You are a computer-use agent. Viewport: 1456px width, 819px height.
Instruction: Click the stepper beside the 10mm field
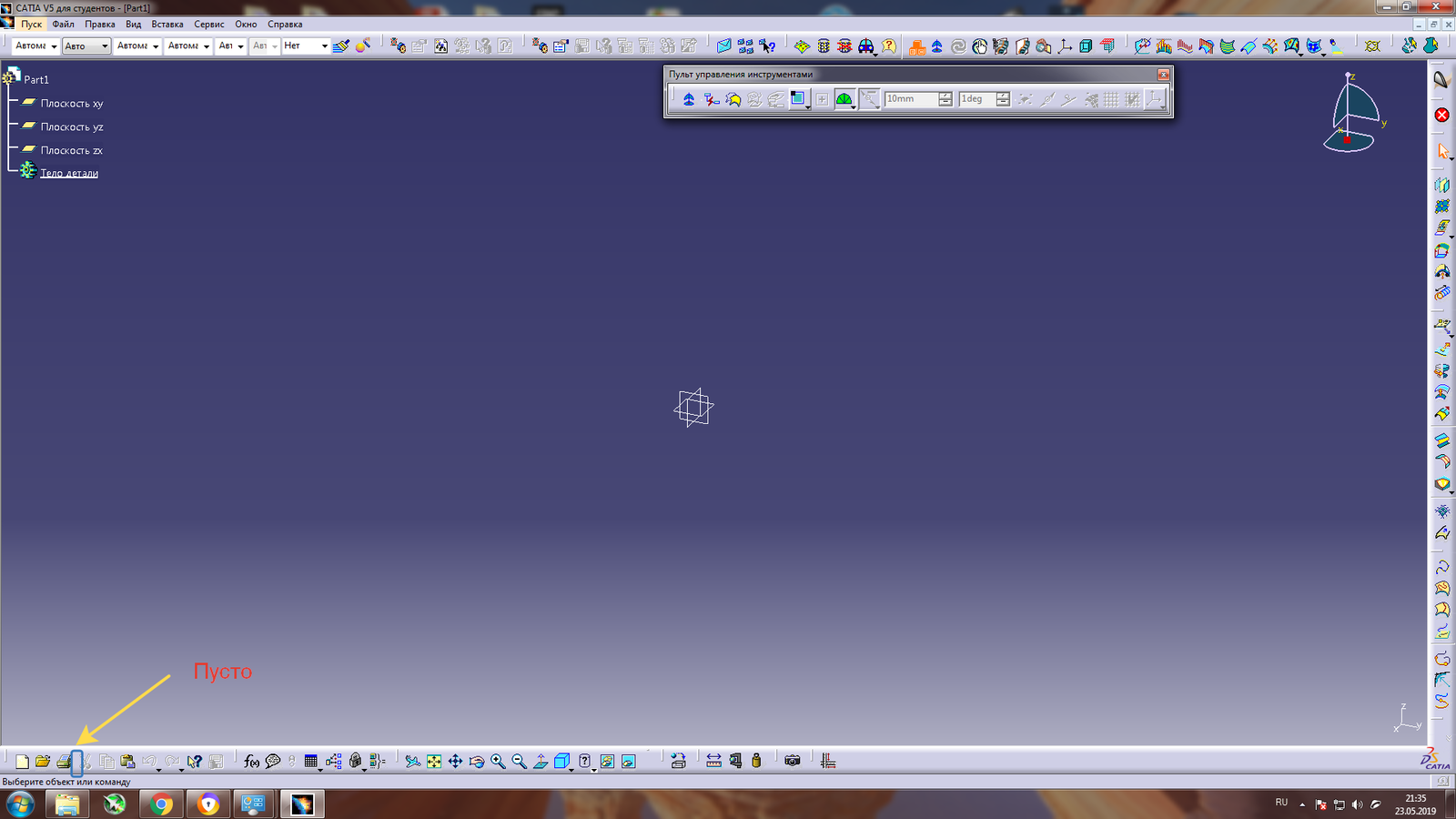(x=945, y=99)
